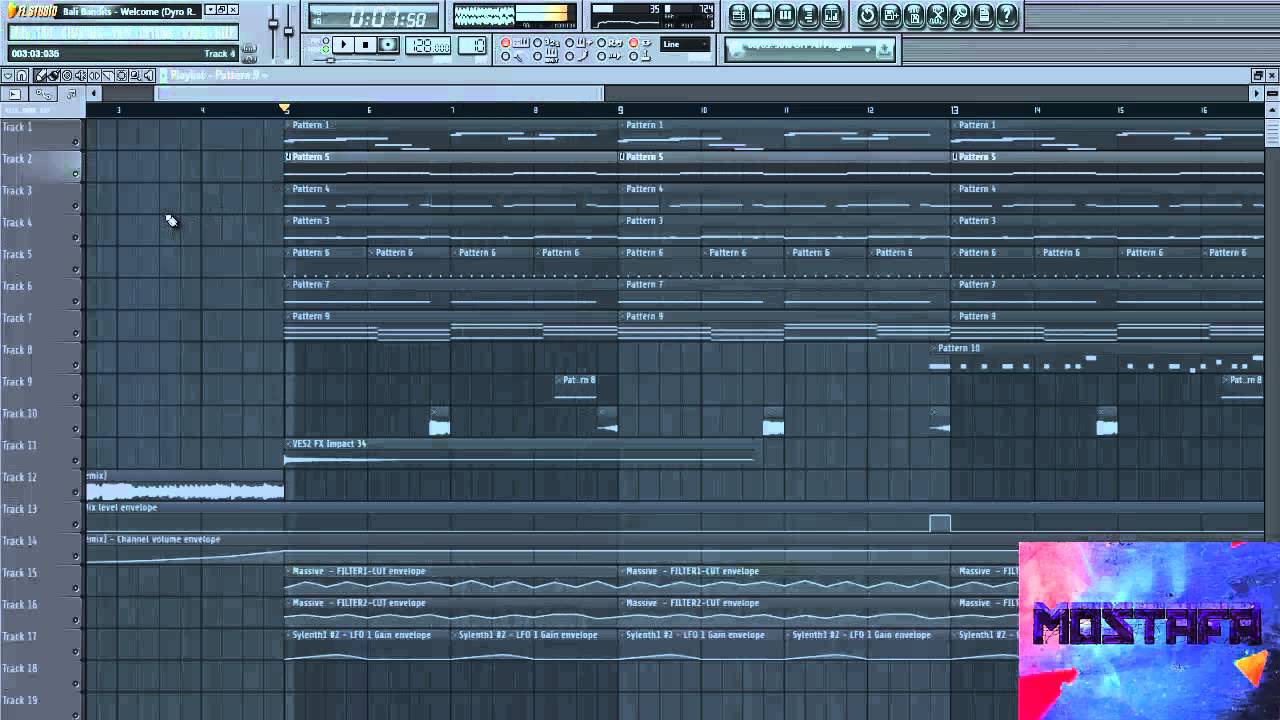This screenshot has height=720, width=1280.
Task: Mute Track 5 using its LED
Action: 75,270
